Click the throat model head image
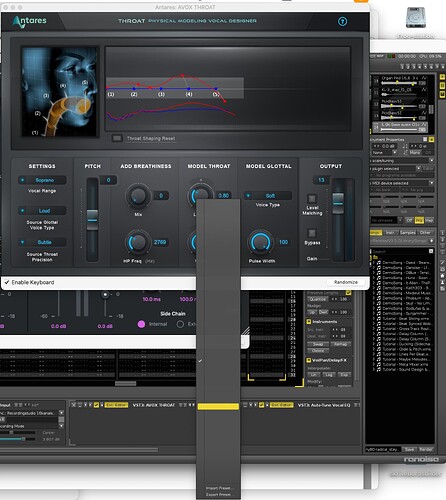The image size is (446, 500). 60,92
